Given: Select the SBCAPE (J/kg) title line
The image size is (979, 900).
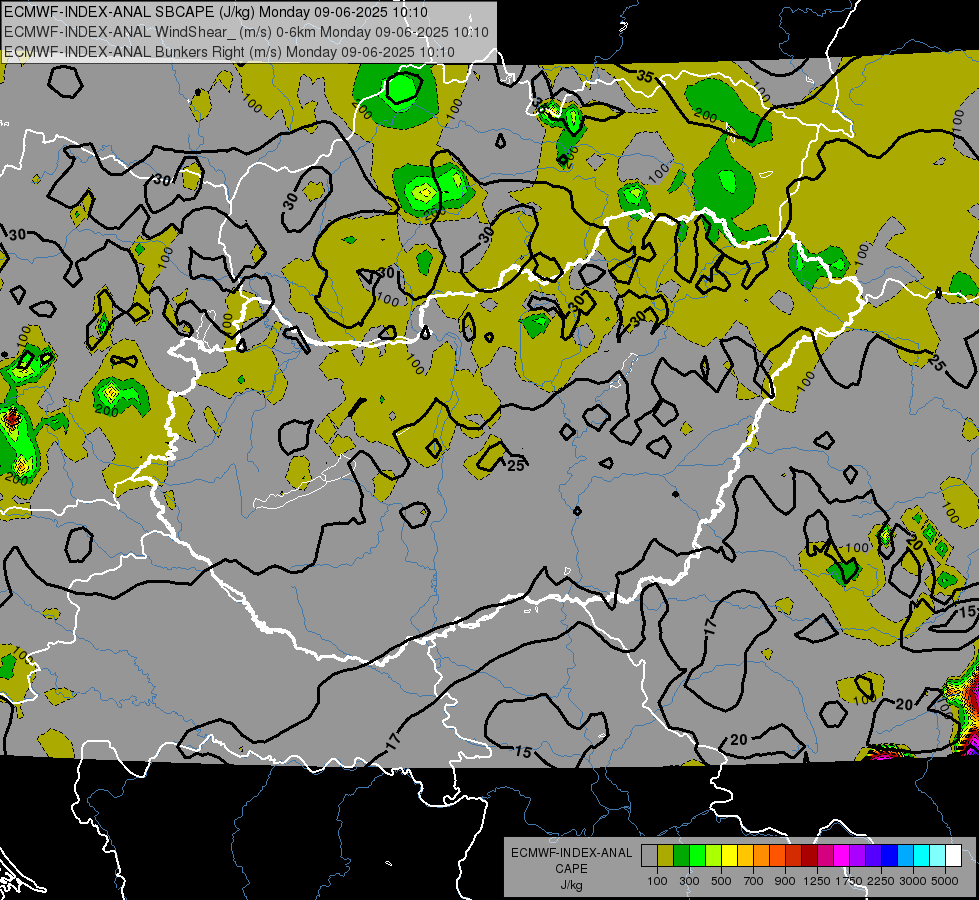Looking at the screenshot, I should pyautogui.click(x=216, y=12).
